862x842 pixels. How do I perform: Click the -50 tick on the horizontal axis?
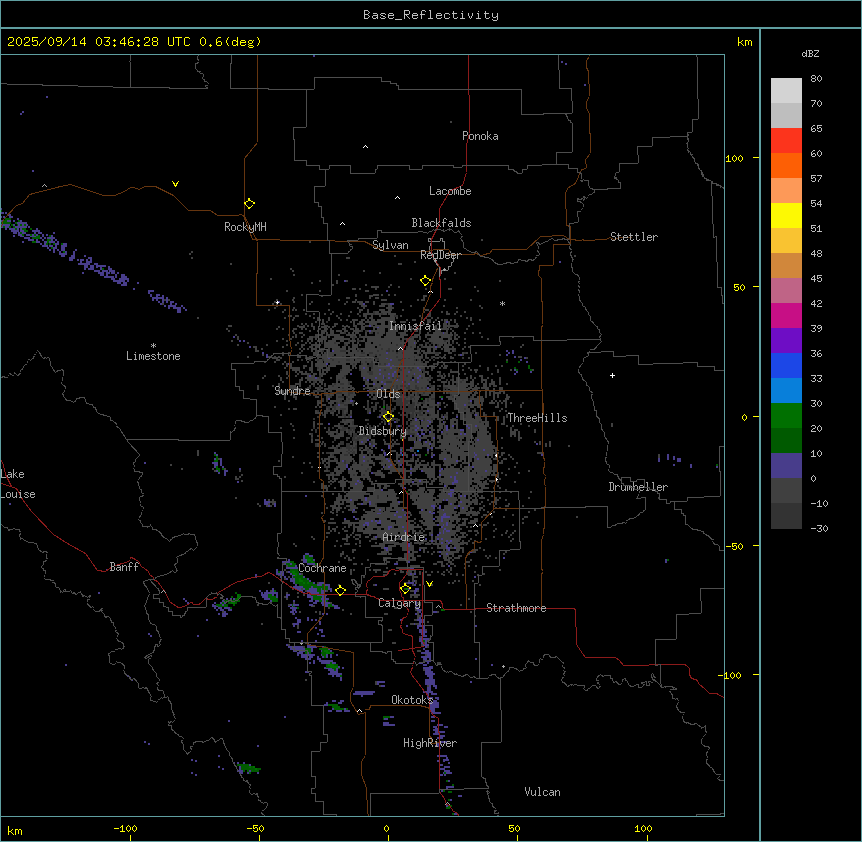click(255, 828)
